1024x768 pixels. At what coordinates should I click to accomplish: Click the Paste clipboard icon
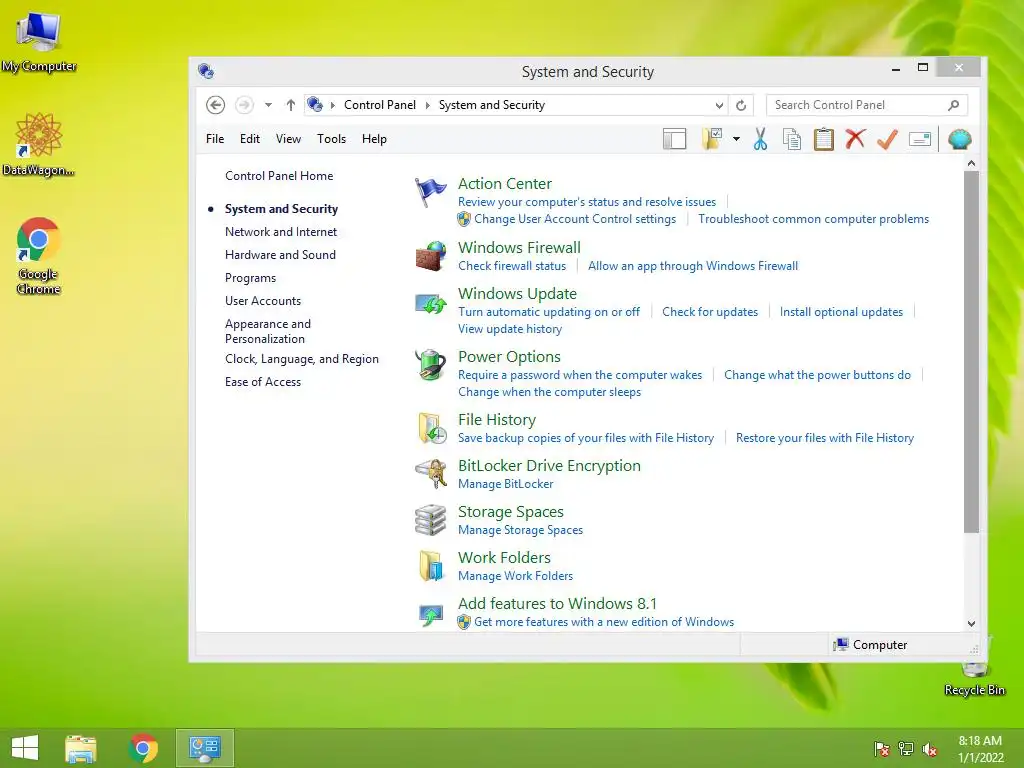[824, 139]
